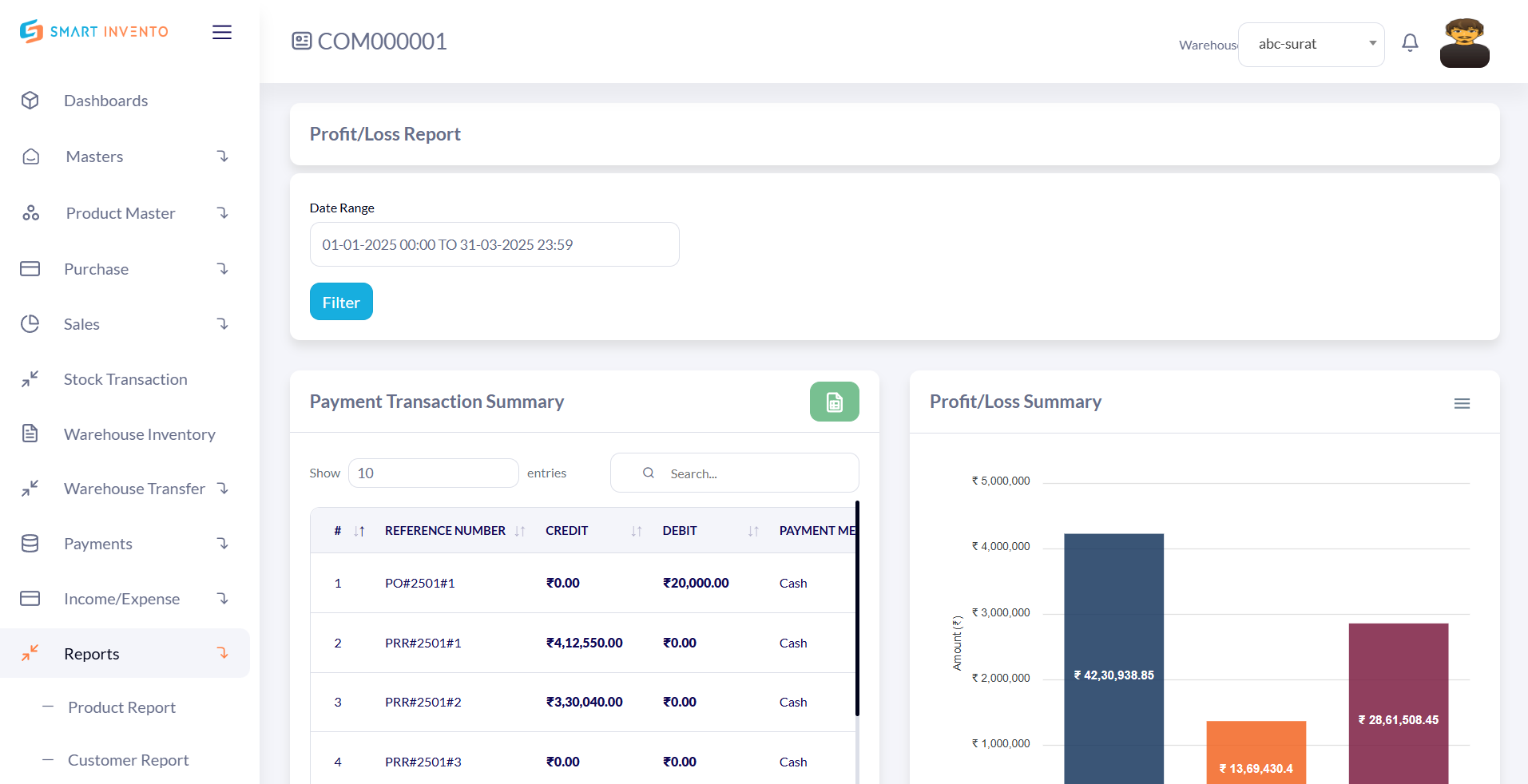
Task: Click the dark blue ₹42,30,938.85 bar
Action: pos(1114,659)
